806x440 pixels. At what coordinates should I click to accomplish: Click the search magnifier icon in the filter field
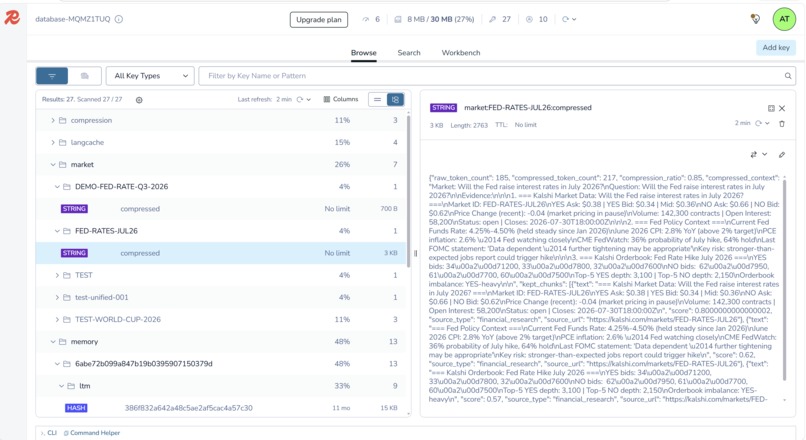click(x=787, y=76)
